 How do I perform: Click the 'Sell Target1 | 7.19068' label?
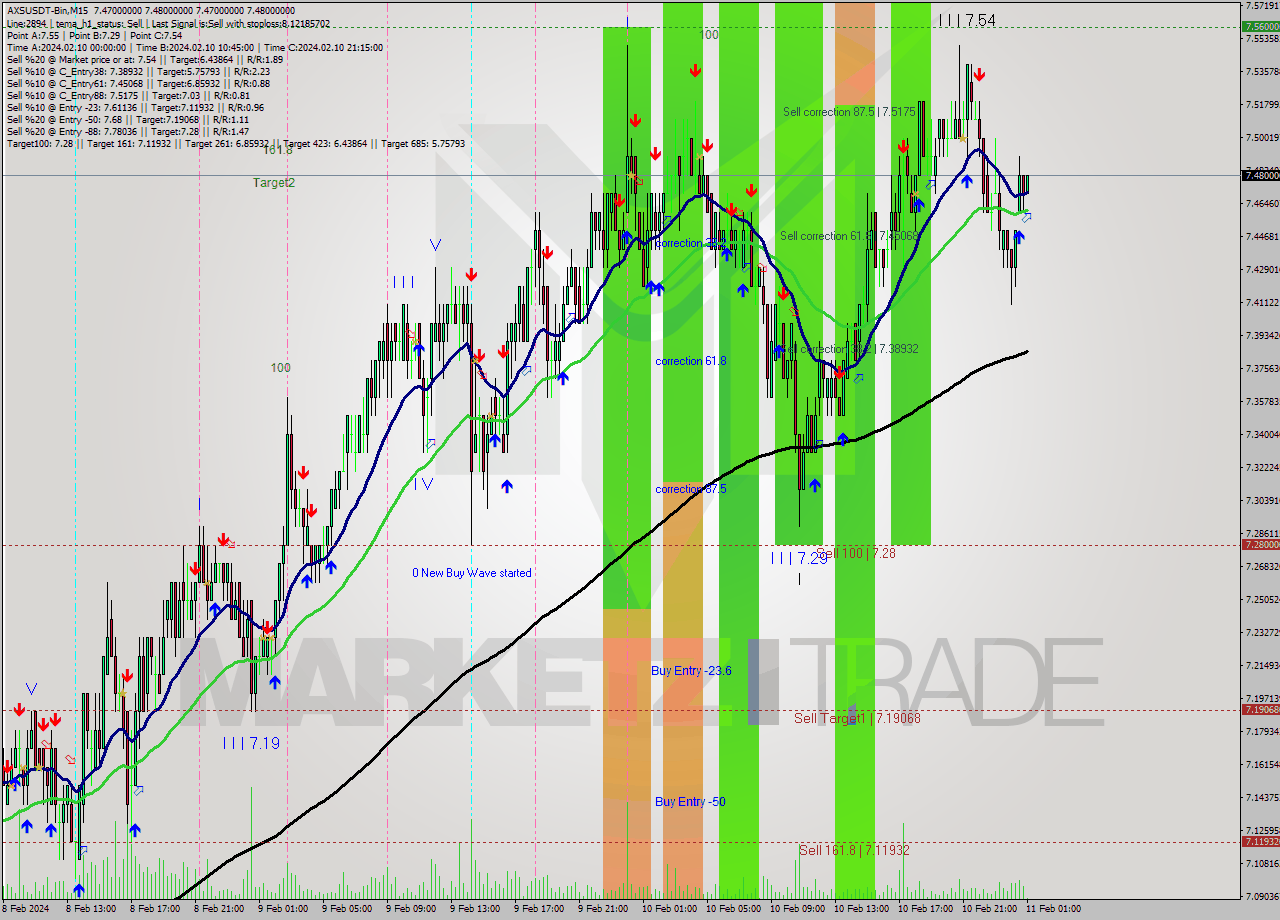pyautogui.click(x=857, y=718)
